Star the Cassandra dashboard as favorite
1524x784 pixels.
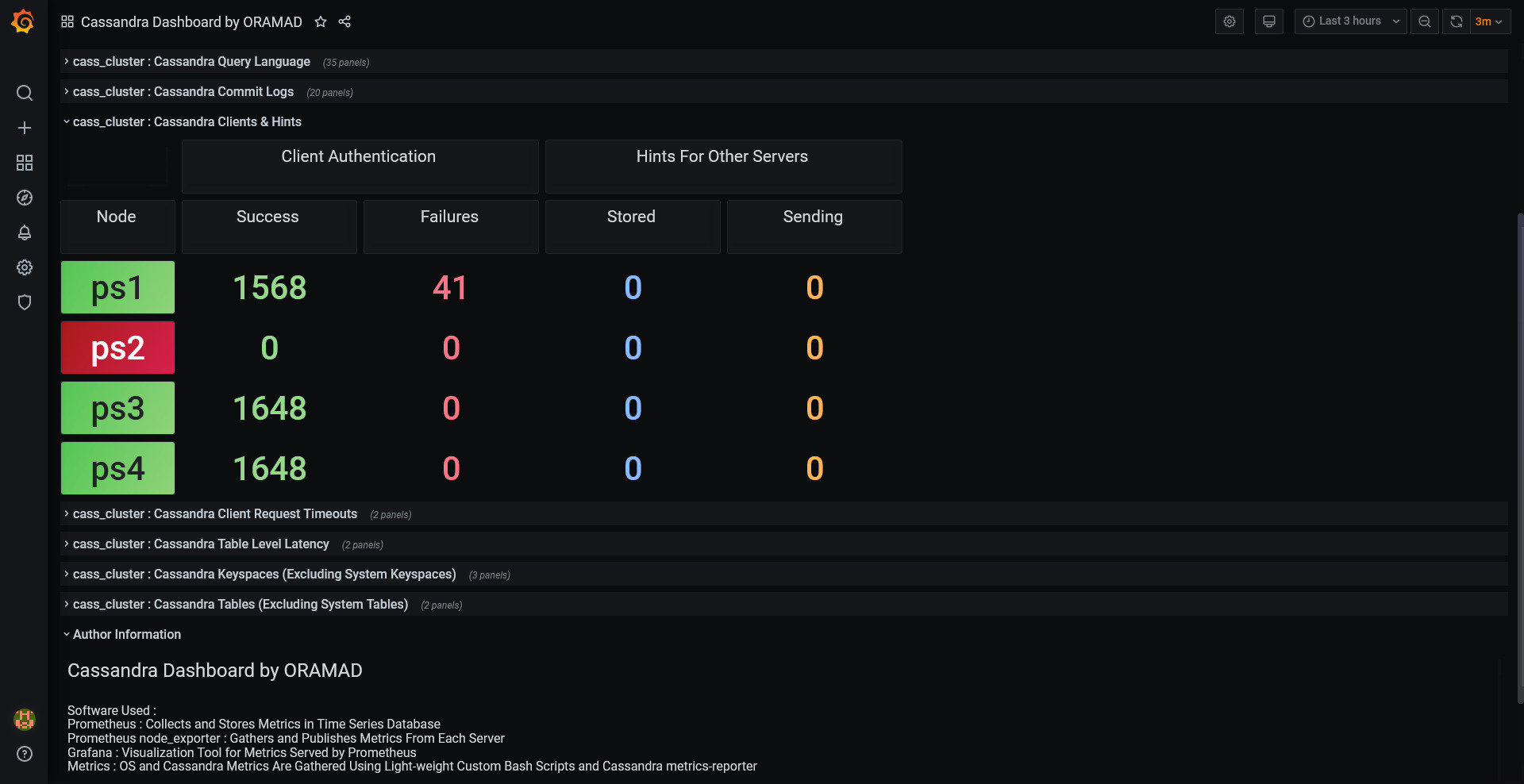click(321, 21)
